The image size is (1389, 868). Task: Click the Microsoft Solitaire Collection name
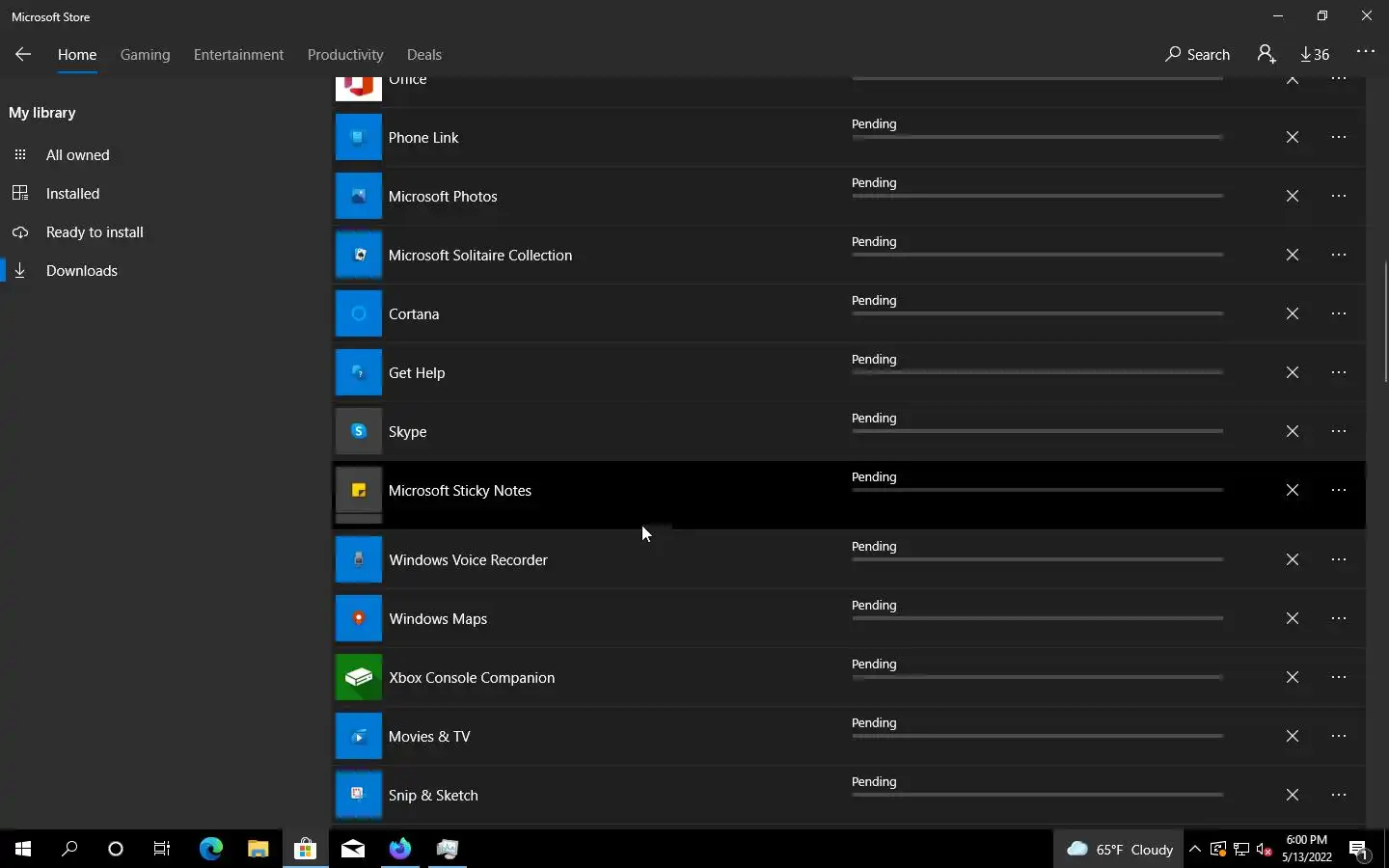tap(480, 256)
